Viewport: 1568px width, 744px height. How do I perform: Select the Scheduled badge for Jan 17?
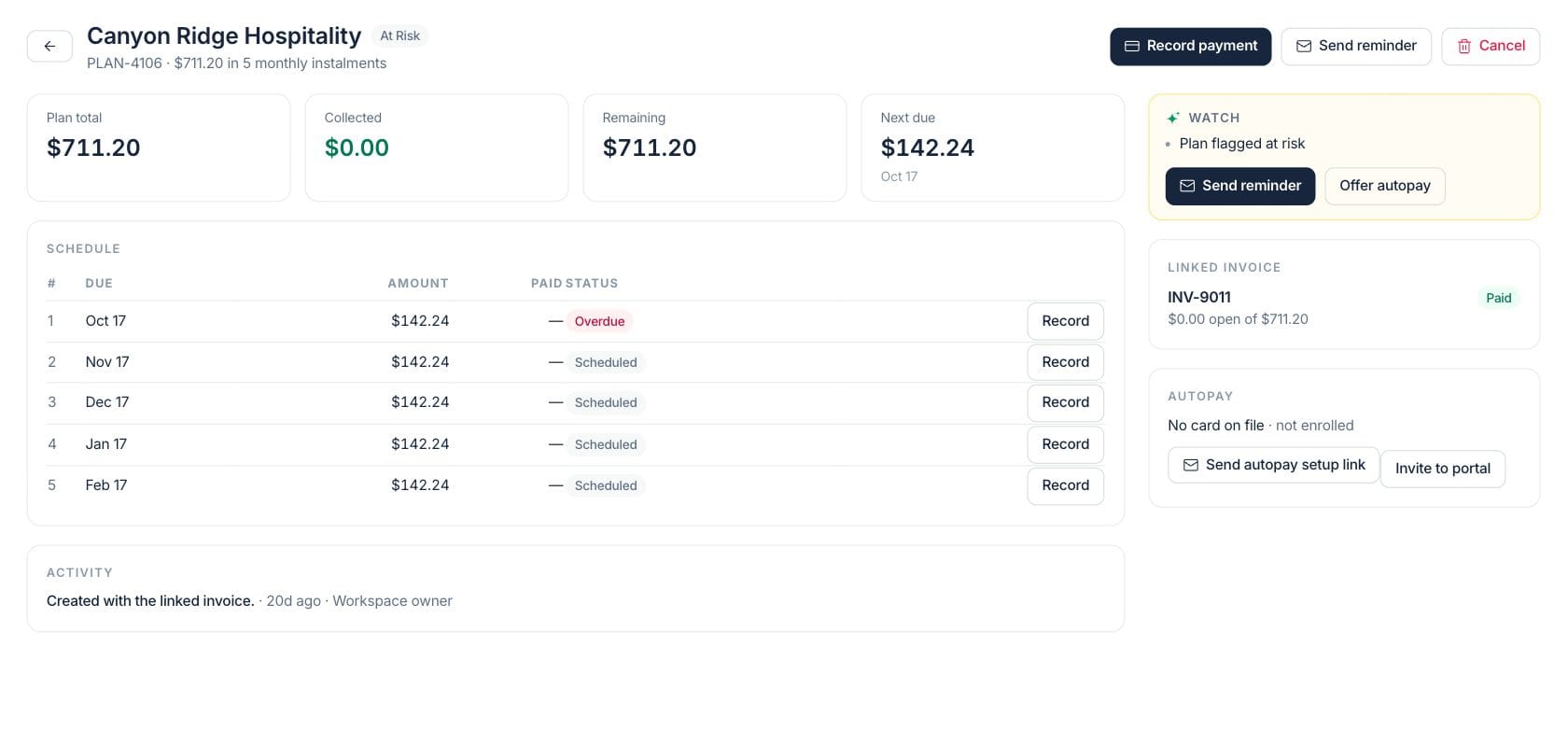click(x=606, y=444)
